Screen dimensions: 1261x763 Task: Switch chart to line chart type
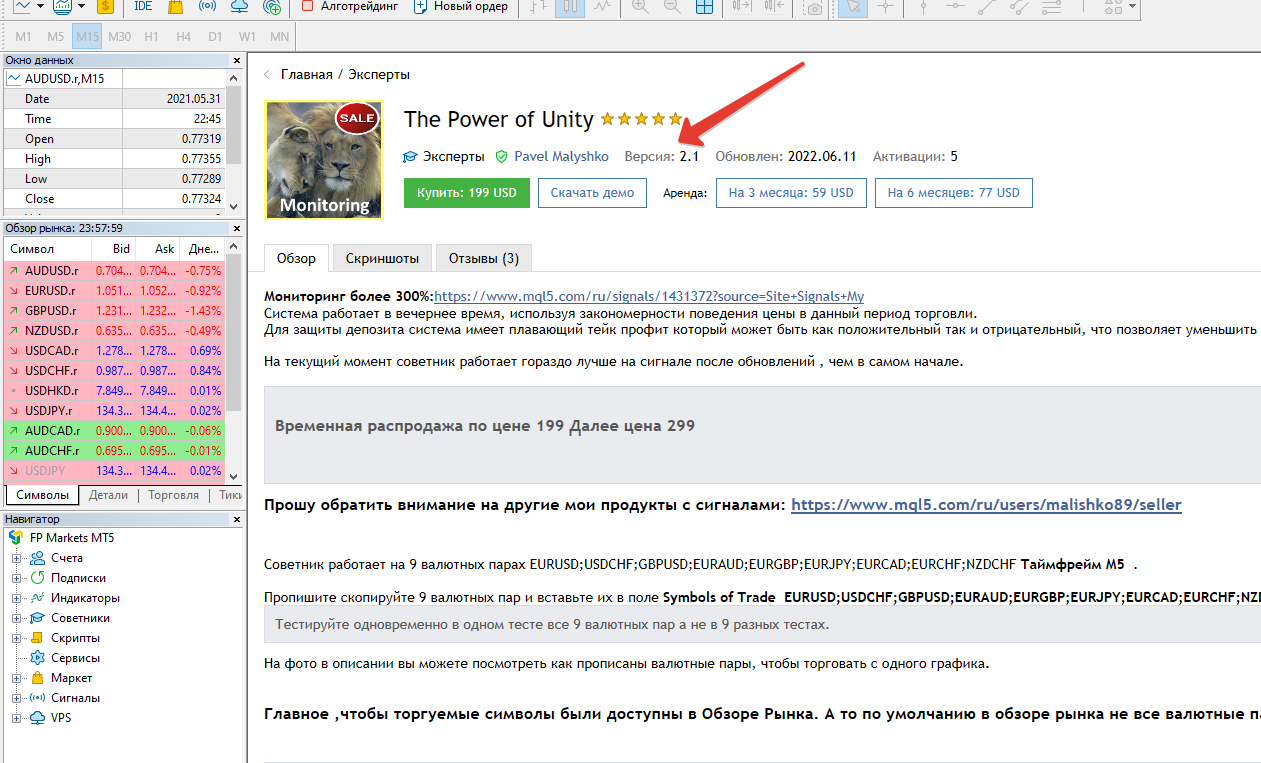(602, 6)
